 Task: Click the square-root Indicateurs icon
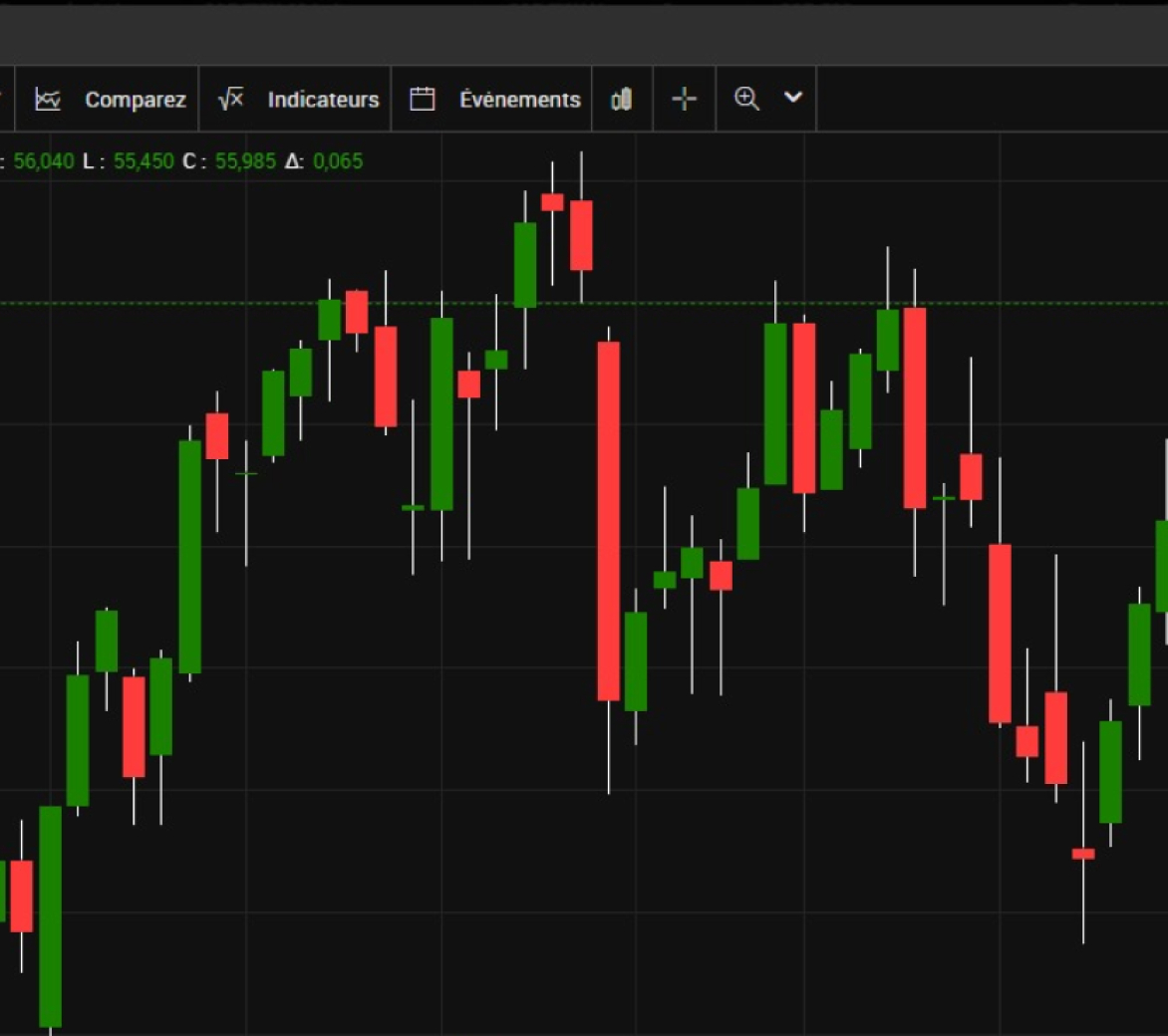coord(230,100)
